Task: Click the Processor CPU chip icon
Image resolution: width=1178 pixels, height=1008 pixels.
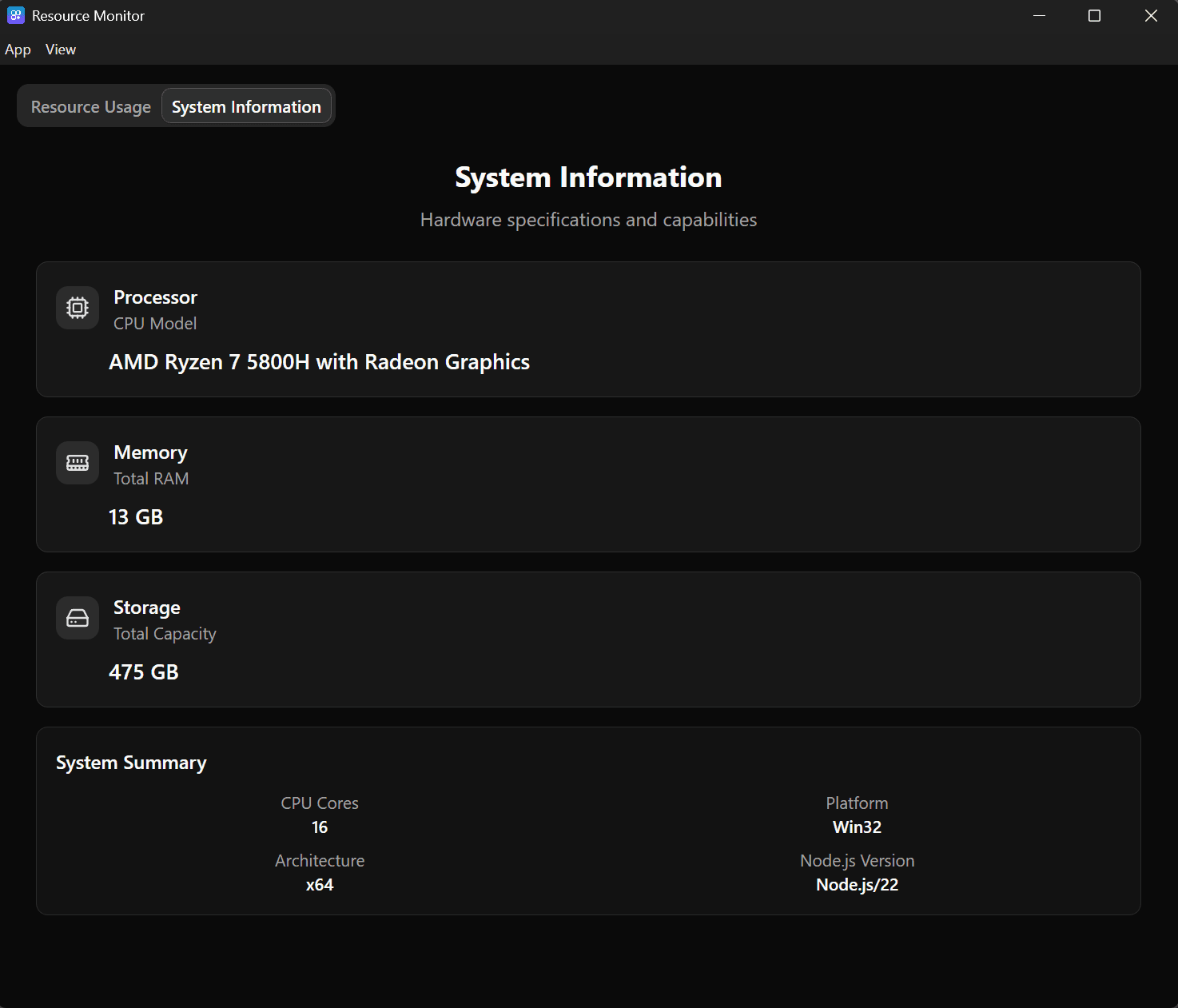Action: coord(77,308)
